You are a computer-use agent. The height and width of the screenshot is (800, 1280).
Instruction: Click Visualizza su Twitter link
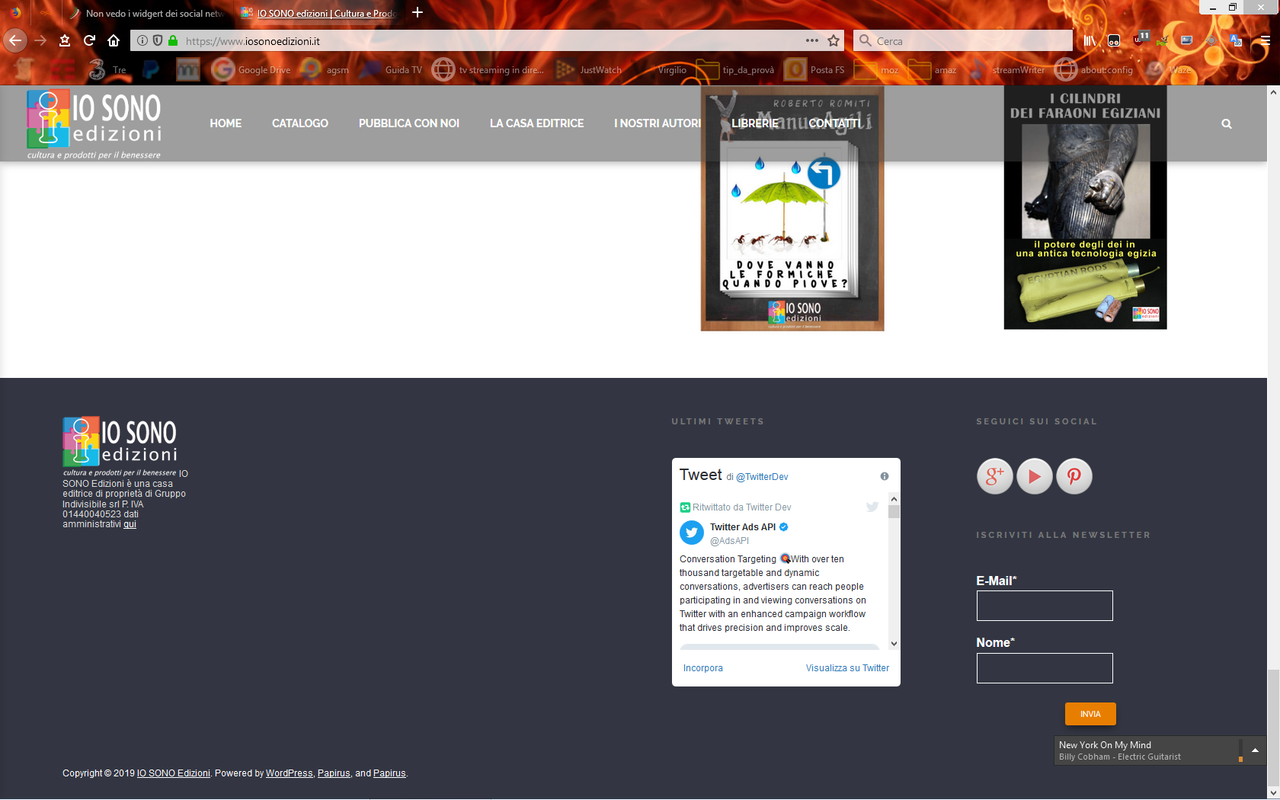(x=847, y=668)
